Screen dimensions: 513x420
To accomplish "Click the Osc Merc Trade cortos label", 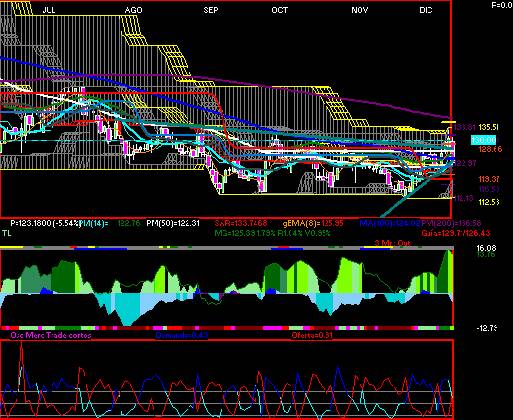I will [x=51, y=335].
